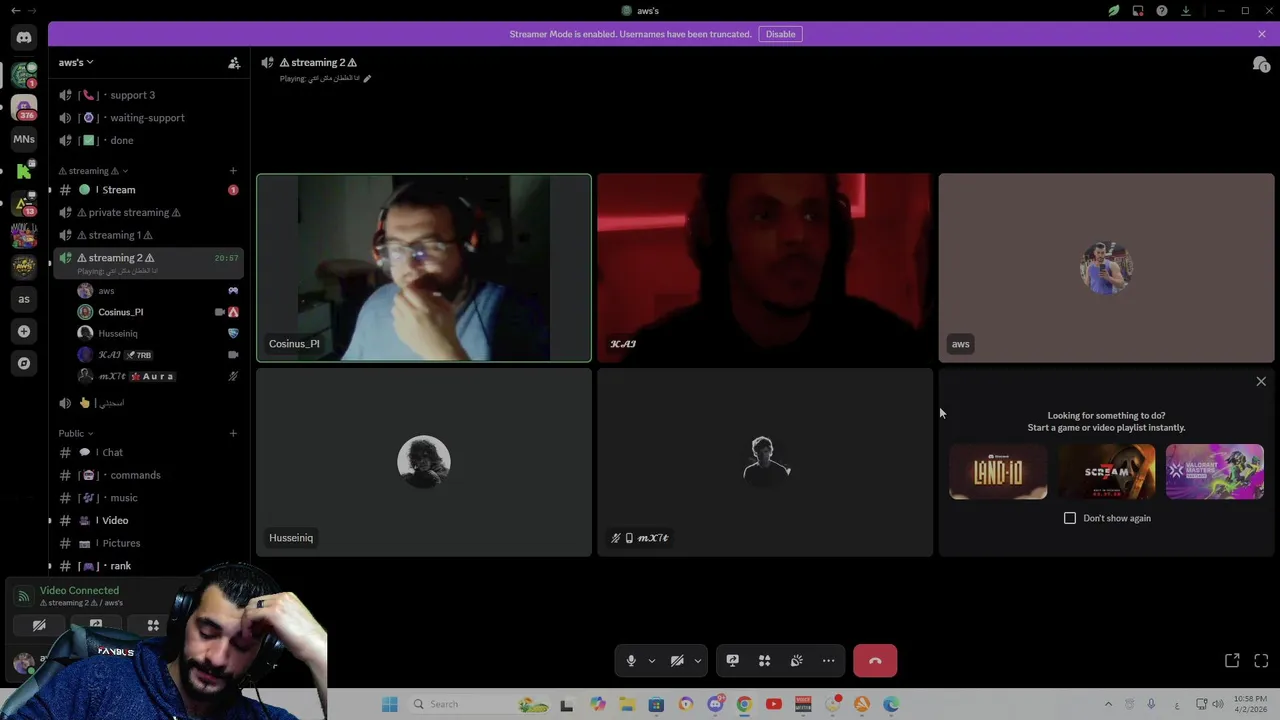Join waiting-support voice channel
The image size is (1280, 720).
149,118
